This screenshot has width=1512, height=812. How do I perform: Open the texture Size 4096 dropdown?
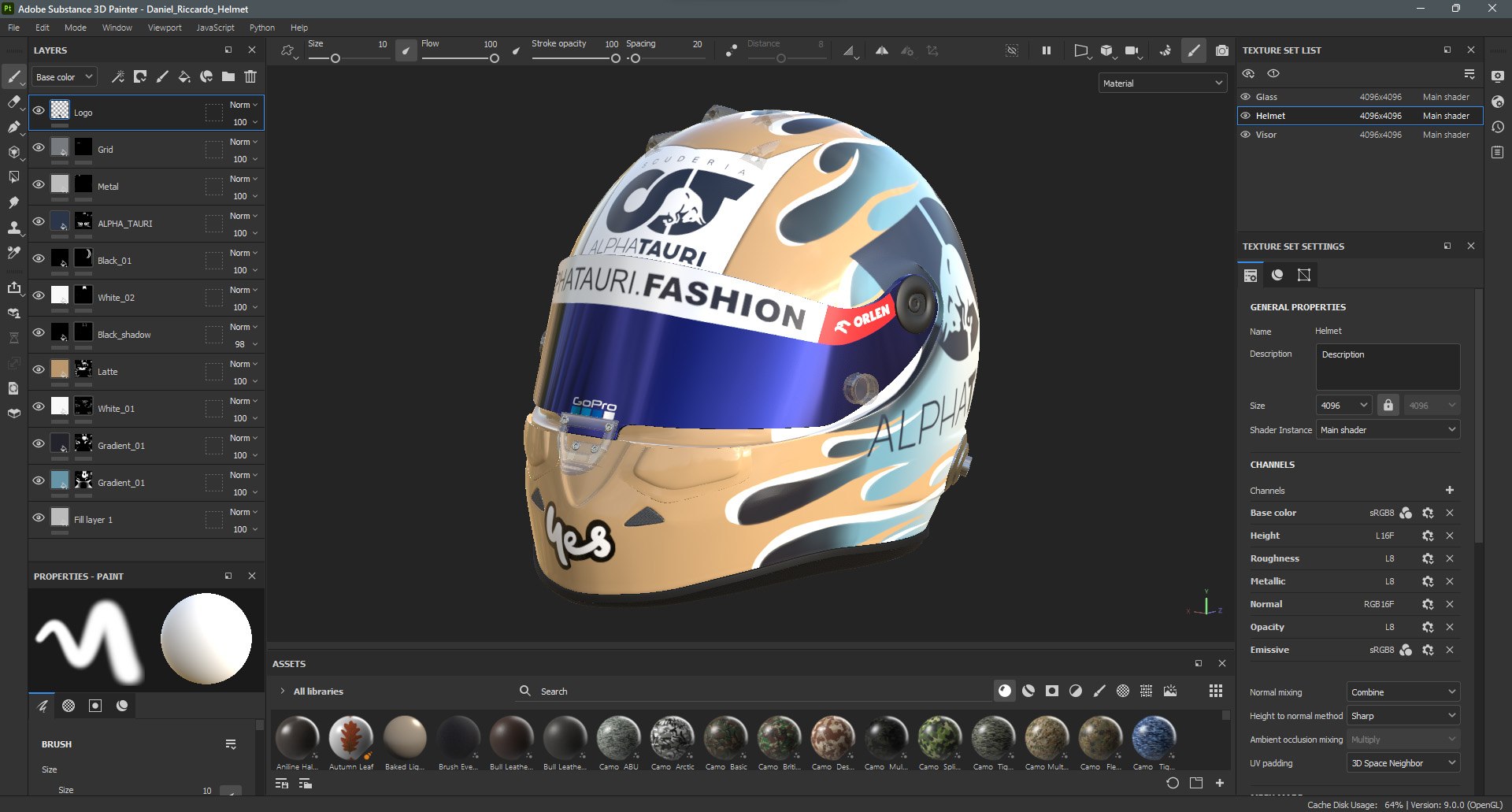pyautogui.click(x=1344, y=405)
